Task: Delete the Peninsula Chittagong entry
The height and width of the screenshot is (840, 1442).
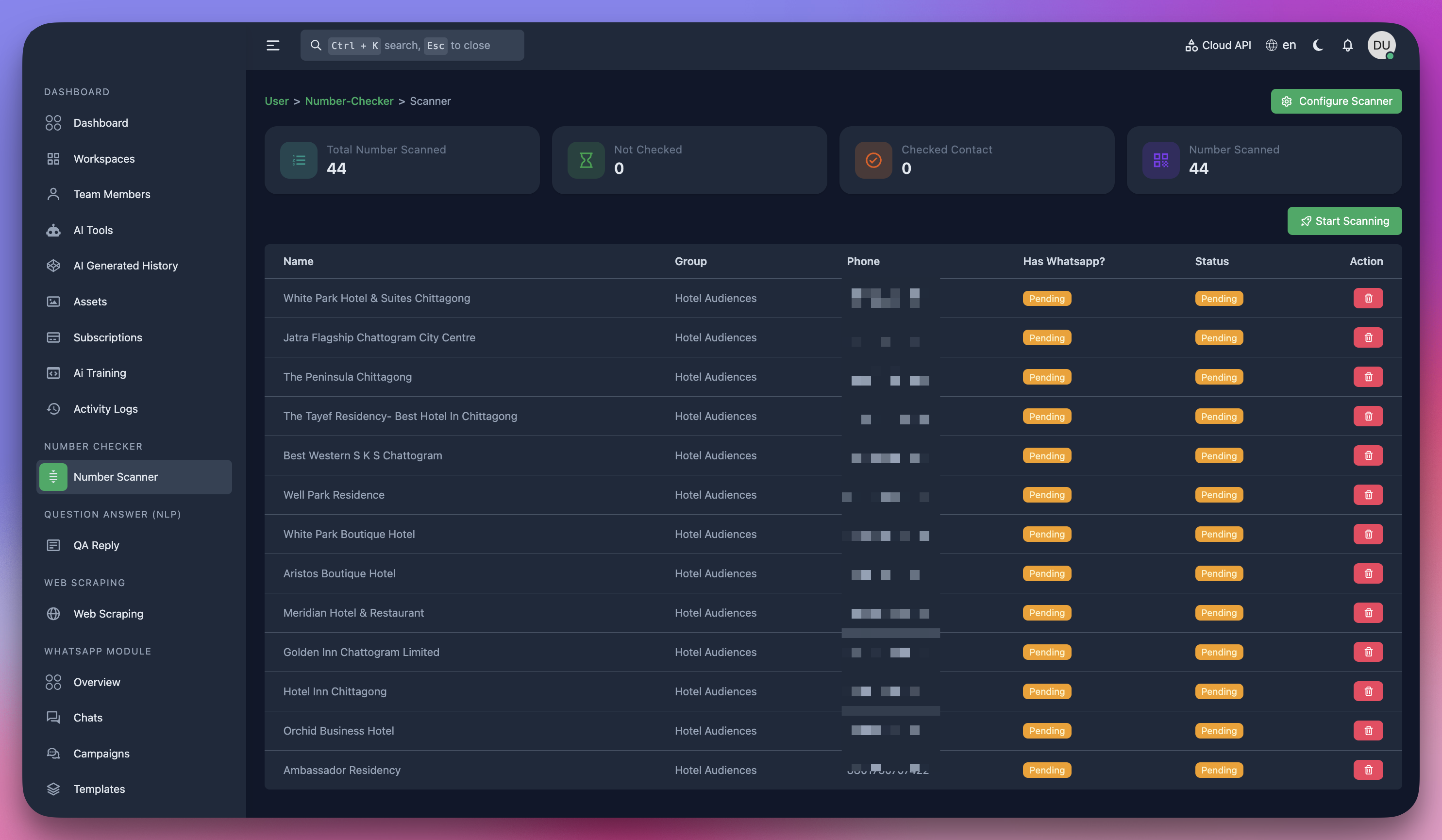Action: 1368,377
